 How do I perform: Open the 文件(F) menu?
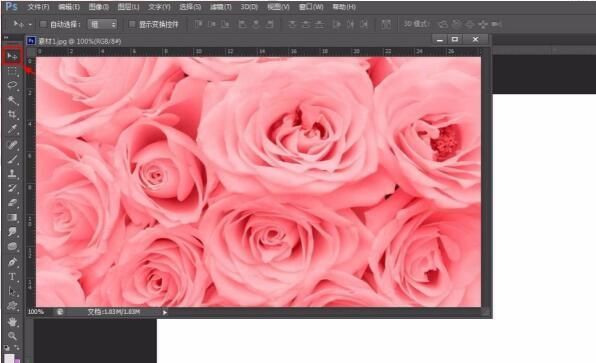click(x=38, y=7)
